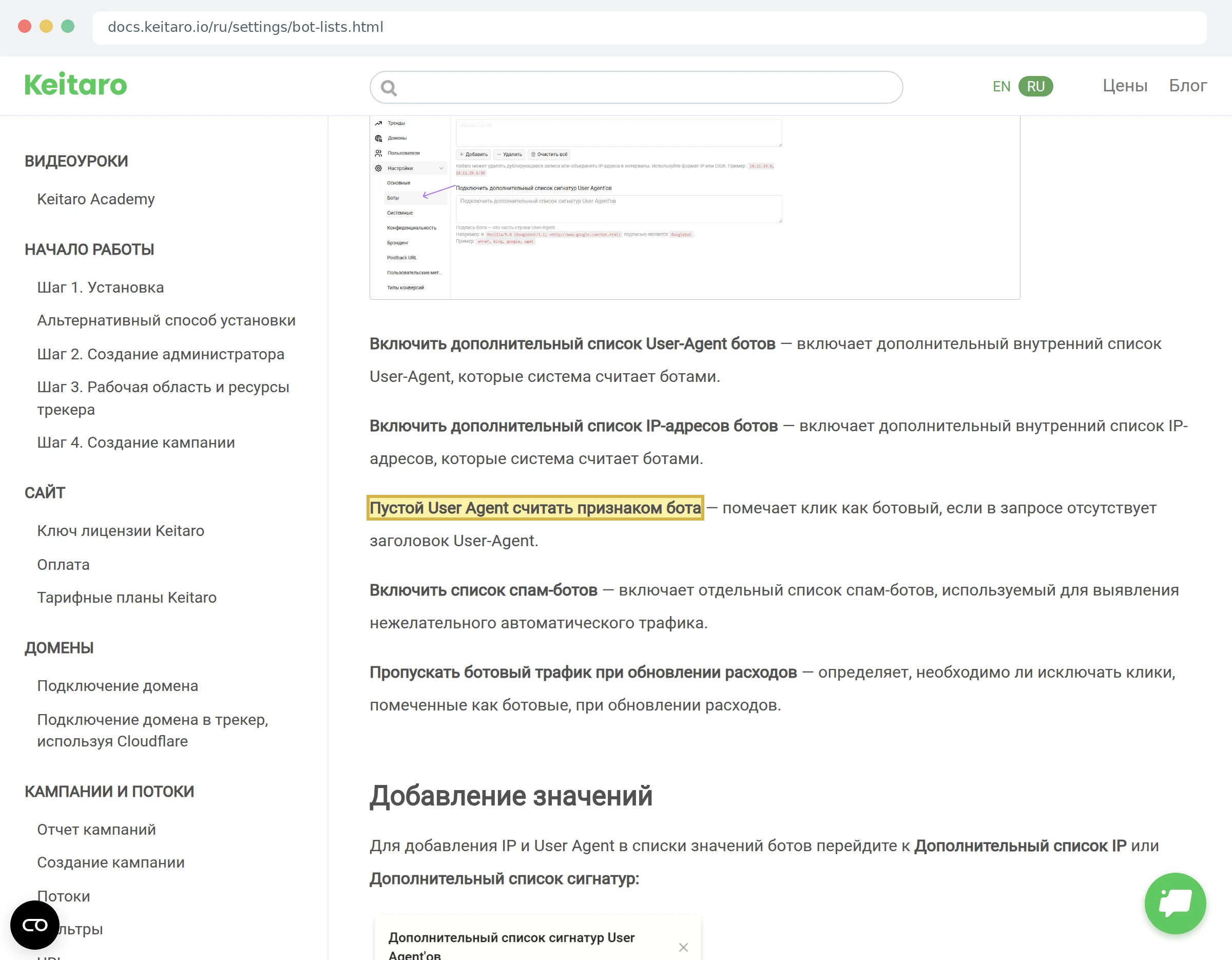The width and height of the screenshot is (1232, 960).
Task: Open Подключение домена link
Action: 118,686
